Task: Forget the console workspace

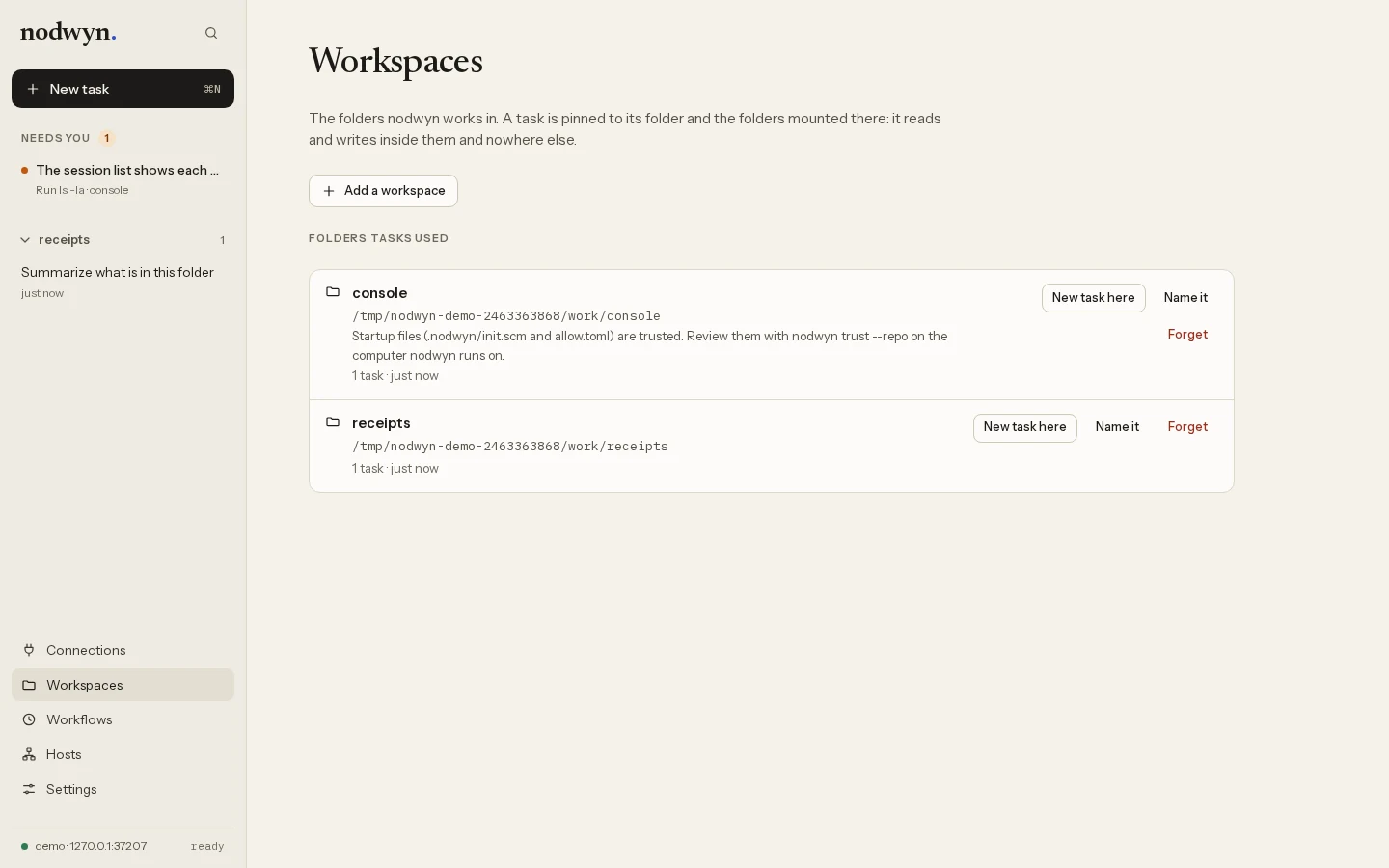Action: coord(1187,335)
